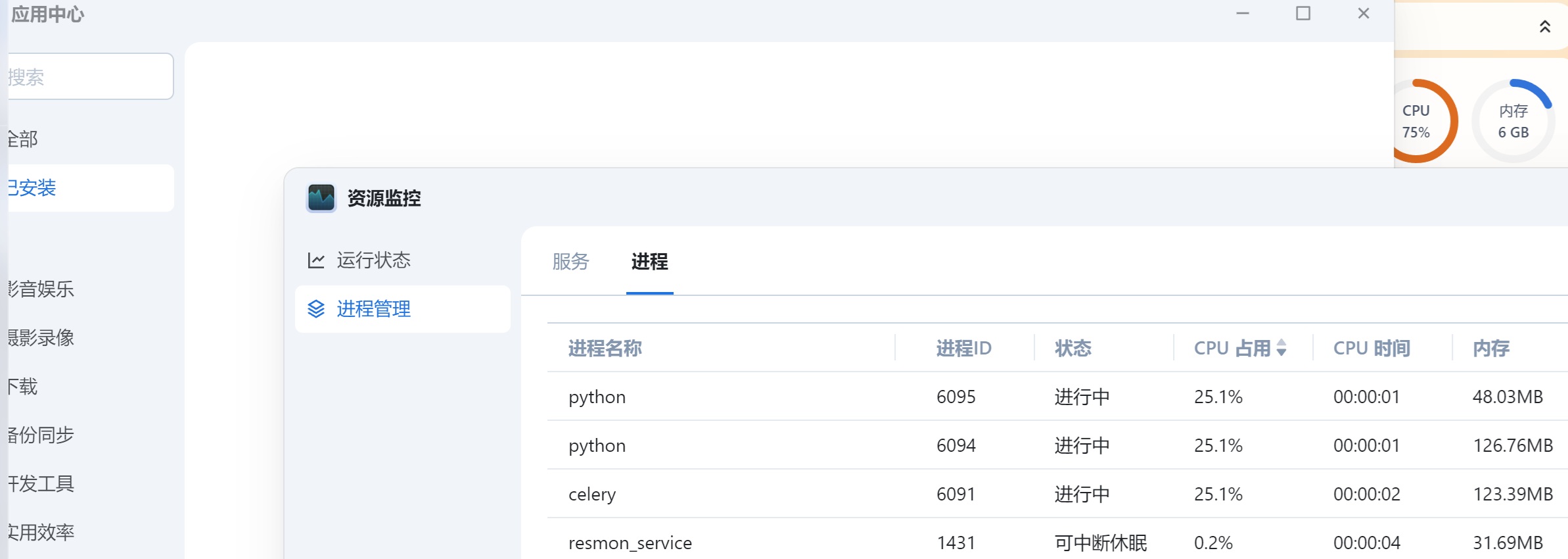Click the 应用中心 window title
1568x559 pixels.
click(x=47, y=14)
